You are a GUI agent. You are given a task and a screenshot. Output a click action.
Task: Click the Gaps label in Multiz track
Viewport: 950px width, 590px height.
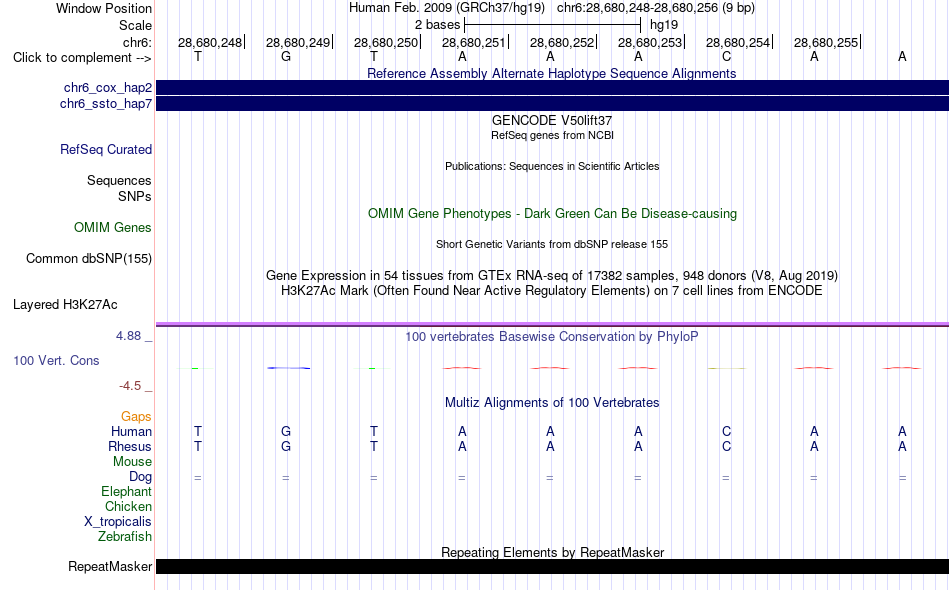point(136,416)
